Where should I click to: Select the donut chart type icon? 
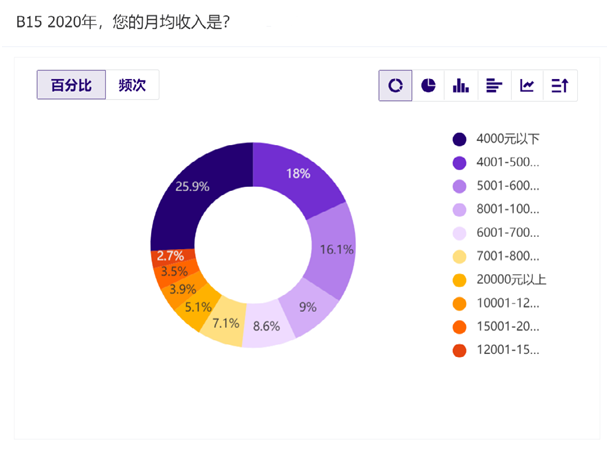click(395, 86)
